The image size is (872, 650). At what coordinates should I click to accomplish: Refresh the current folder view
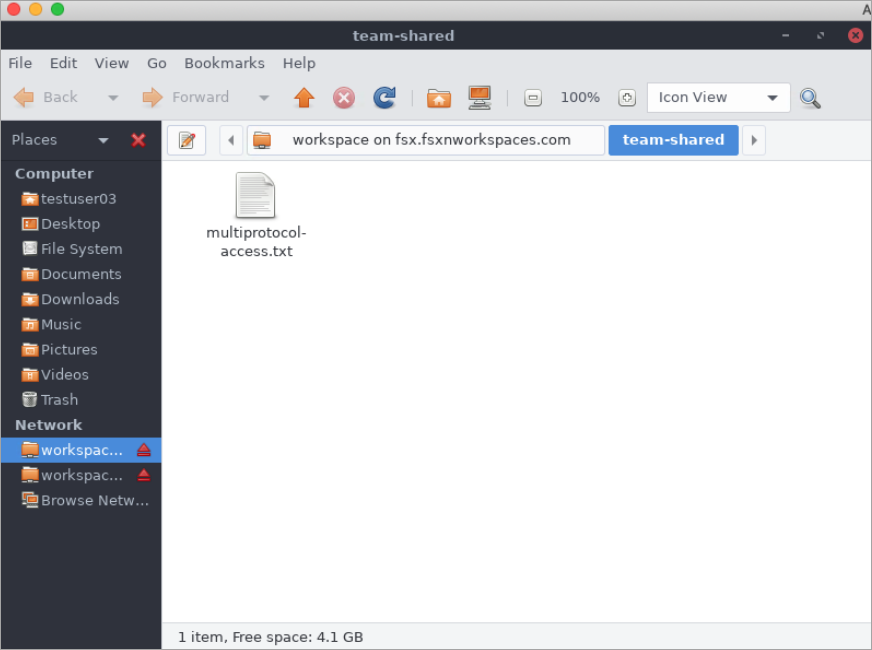(x=384, y=97)
